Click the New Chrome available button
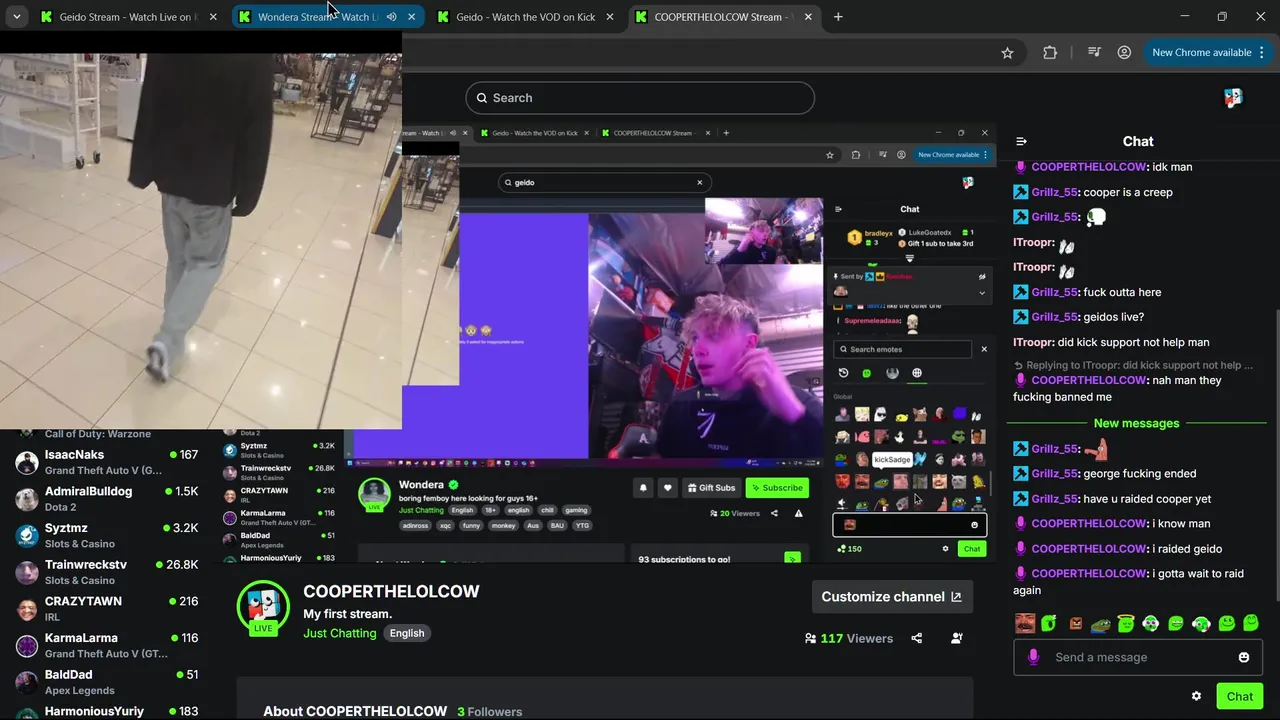The image size is (1280, 720). coord(1201,53)
